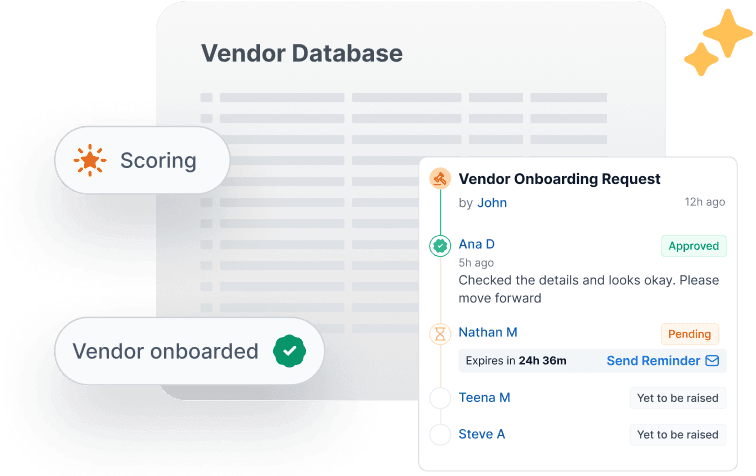
Task: Open Nathan M's profile link
Action: click(x=487, y=332)
